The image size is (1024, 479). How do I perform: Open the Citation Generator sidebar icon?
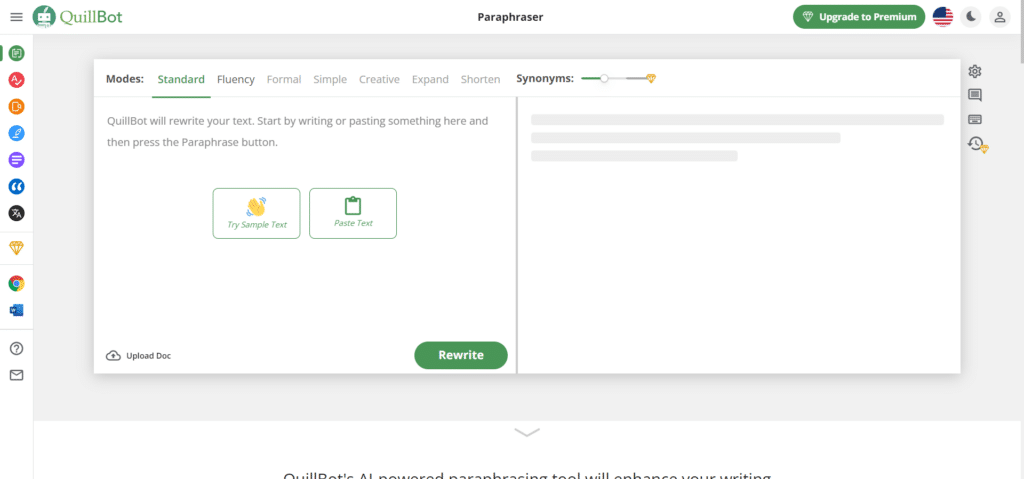pos(16,186)
